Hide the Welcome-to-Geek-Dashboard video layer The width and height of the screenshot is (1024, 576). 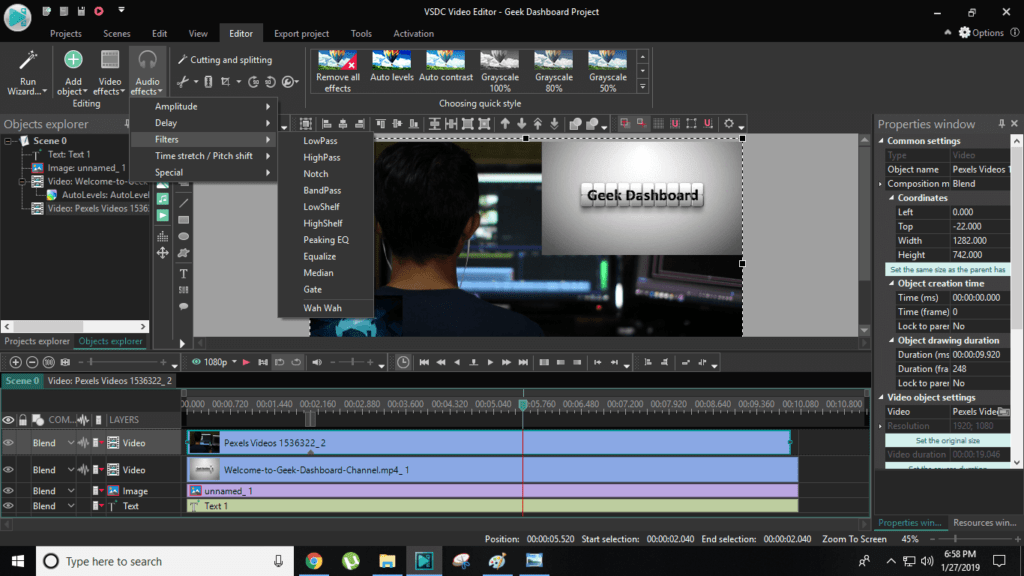pos(8,470)
